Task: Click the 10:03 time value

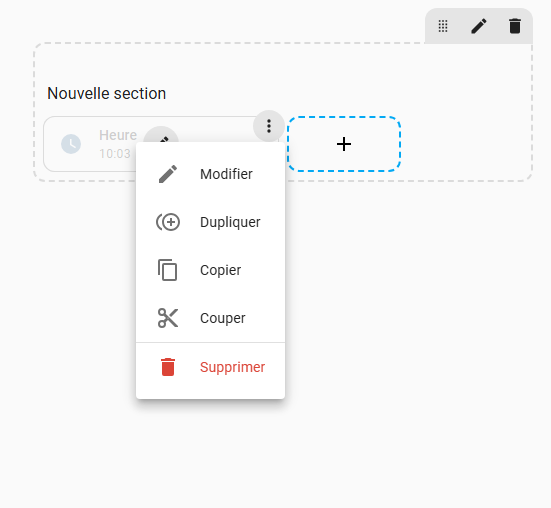Action: coord(115,154)
